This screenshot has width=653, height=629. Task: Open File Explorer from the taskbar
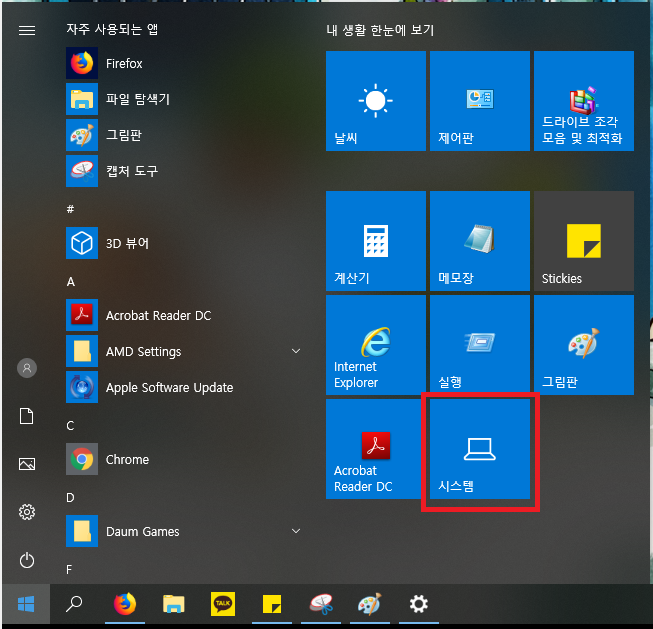click(174, 604)
